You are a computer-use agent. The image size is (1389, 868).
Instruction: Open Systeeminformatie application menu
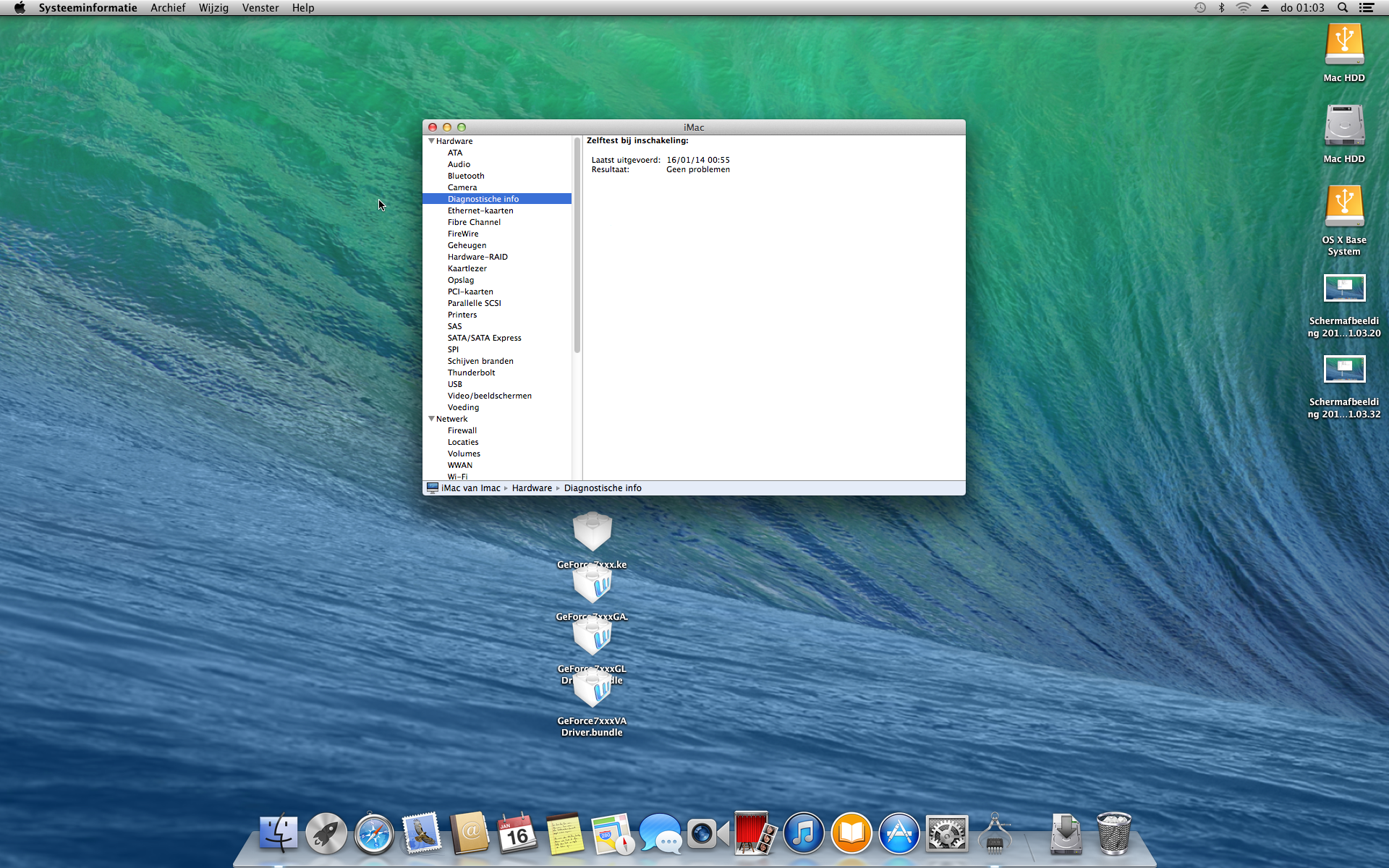point(88,8)
